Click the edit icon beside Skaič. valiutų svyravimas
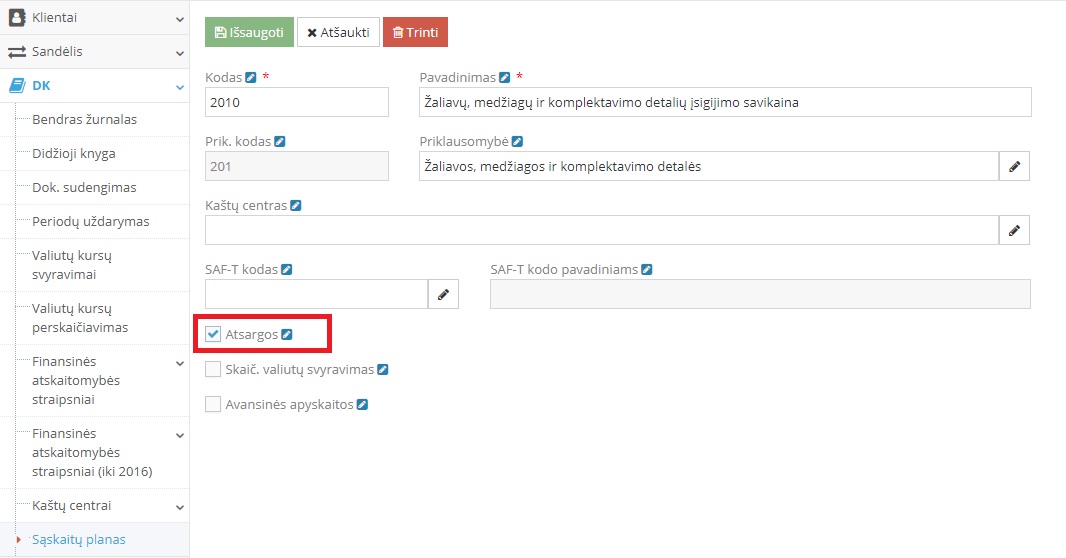The image size is (1066, 558). click(383, 370)
